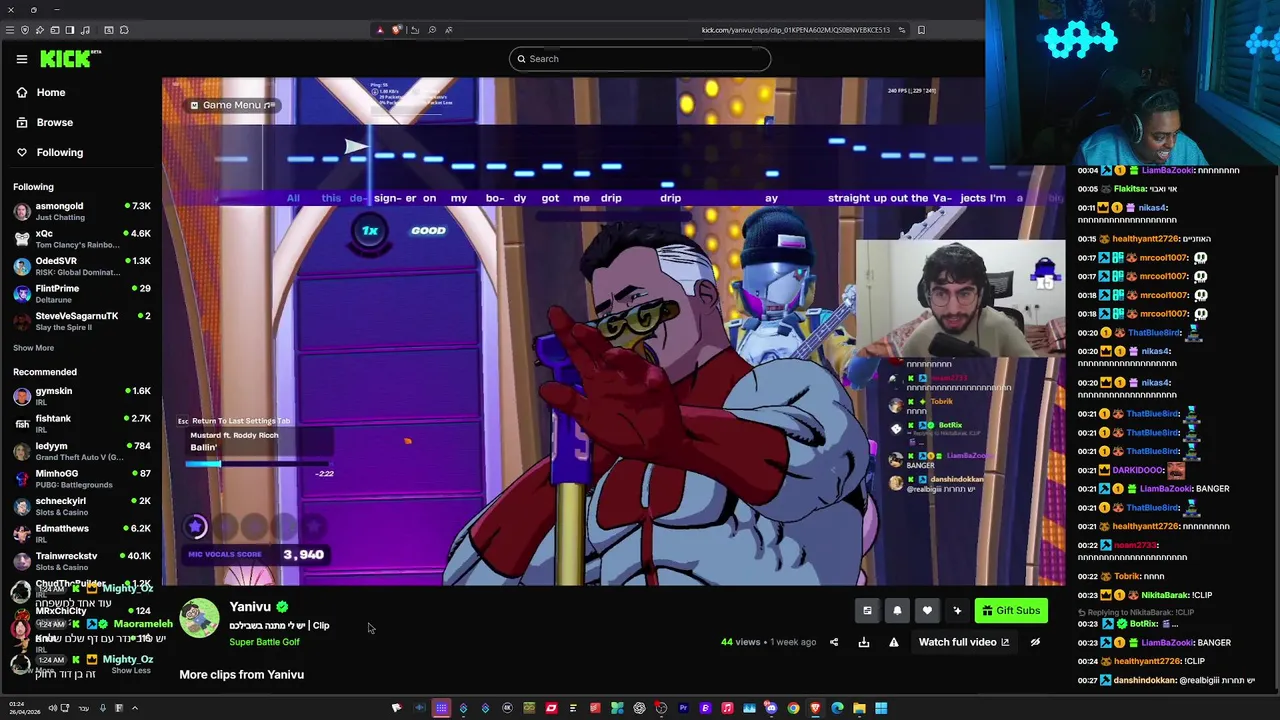Open xQc's channel in Following
Screen dimensions: 1280x720
pyautogui.click(x=81, y=238)
